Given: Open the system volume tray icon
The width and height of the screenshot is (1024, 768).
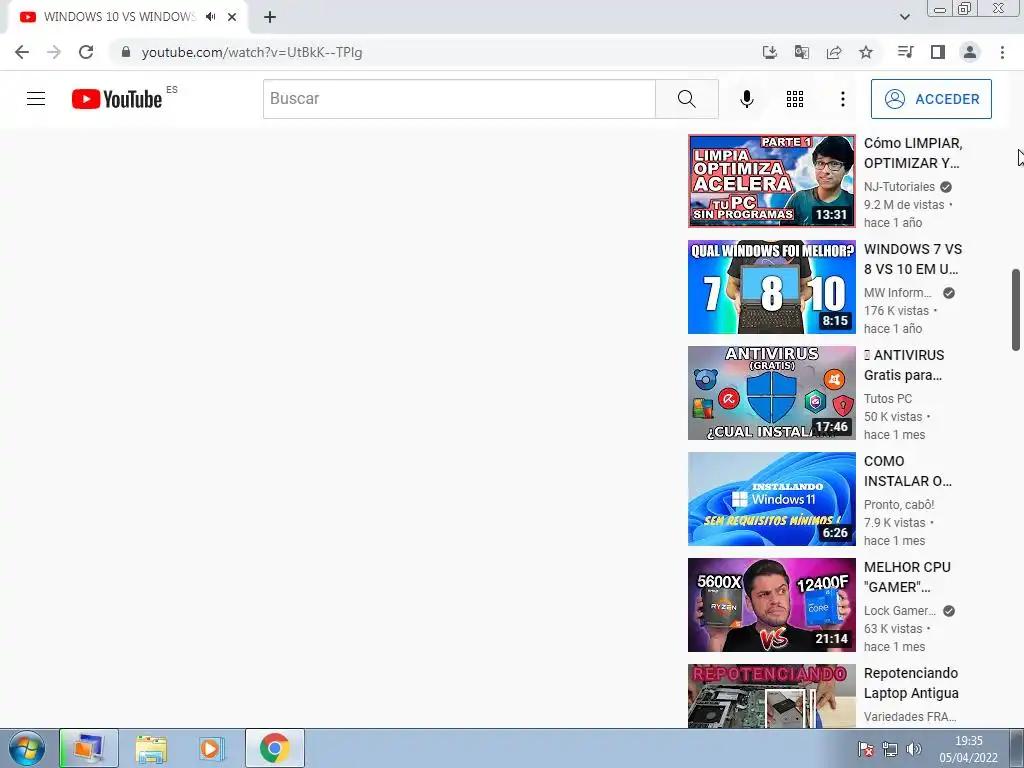Looking at the screenshot, I should click(914, 749).
